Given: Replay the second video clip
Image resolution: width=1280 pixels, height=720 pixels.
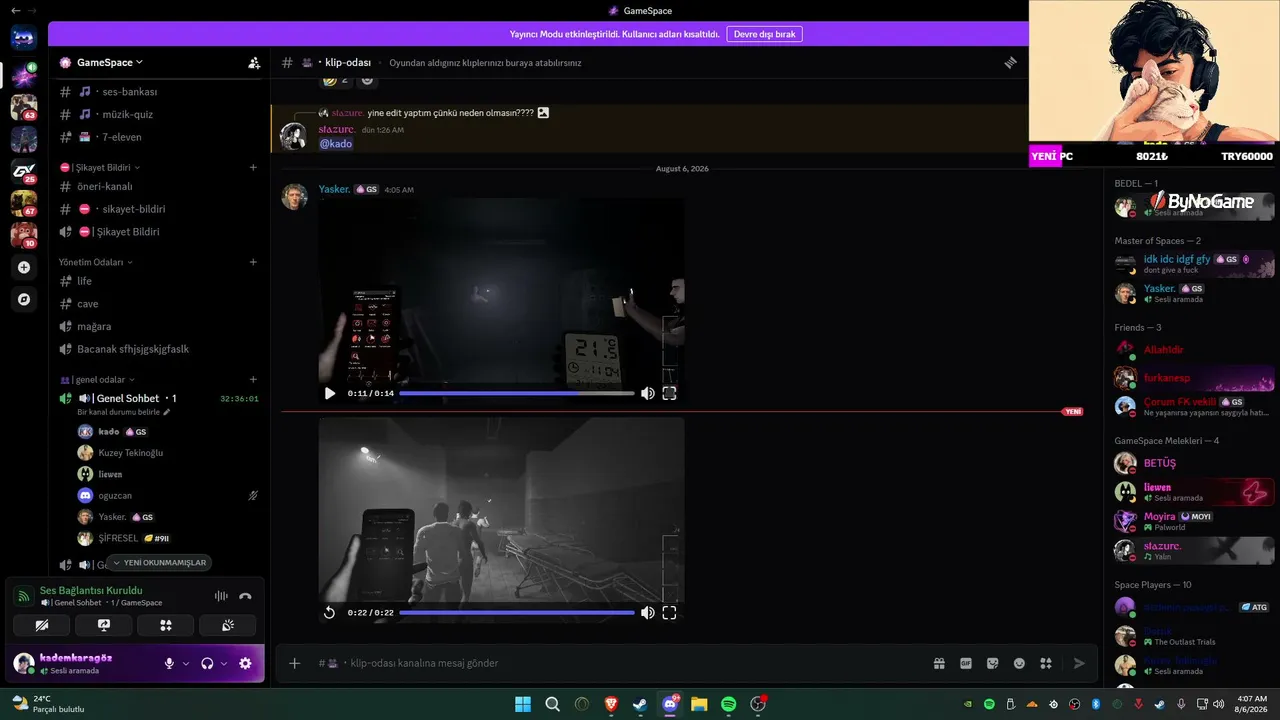Looking at the screenshot, I should [330, 612].
